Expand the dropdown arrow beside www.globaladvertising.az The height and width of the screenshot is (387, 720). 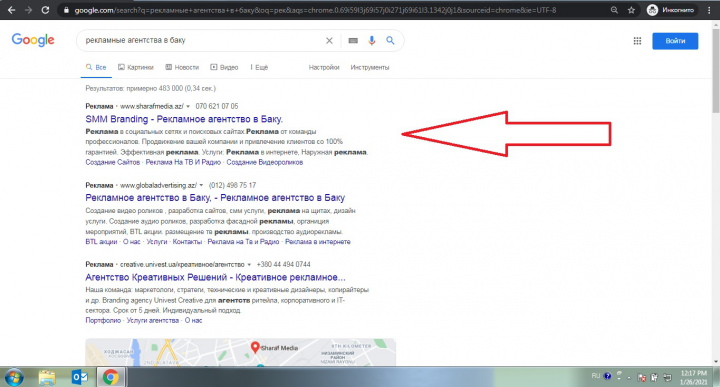point(201,185)
